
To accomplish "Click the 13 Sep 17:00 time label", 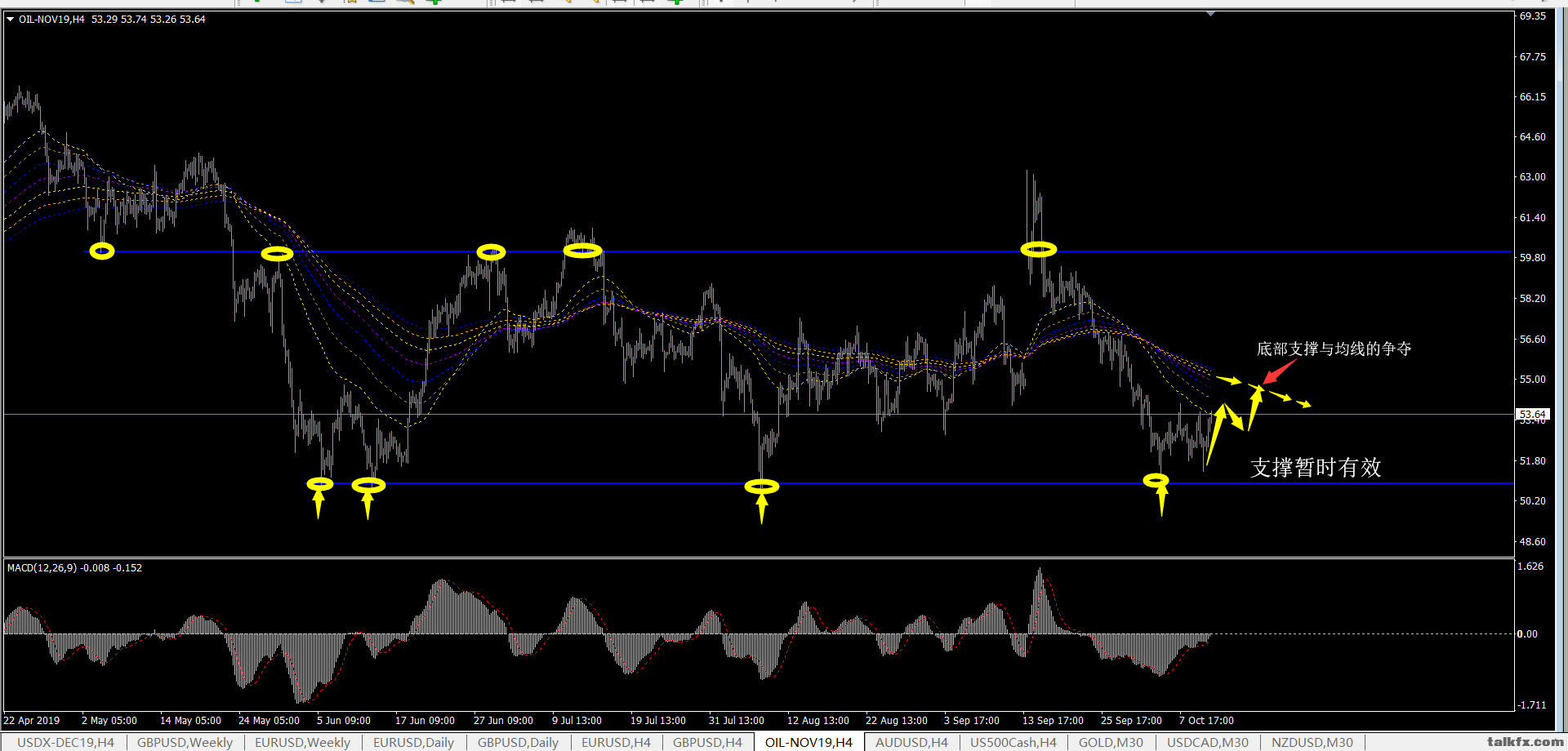I will 1053,720.
